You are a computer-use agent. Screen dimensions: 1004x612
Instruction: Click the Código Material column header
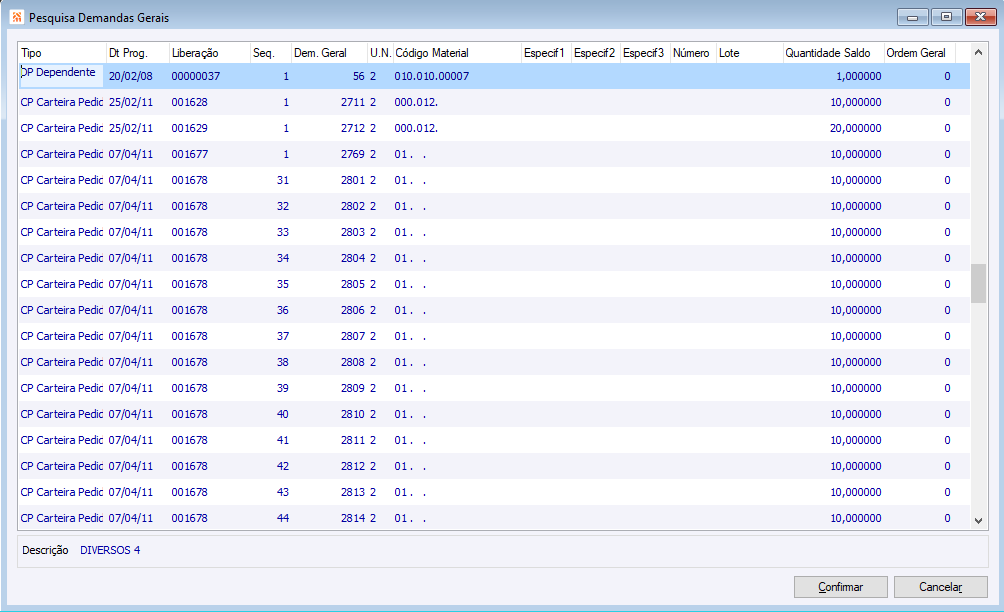click(457, 53)
